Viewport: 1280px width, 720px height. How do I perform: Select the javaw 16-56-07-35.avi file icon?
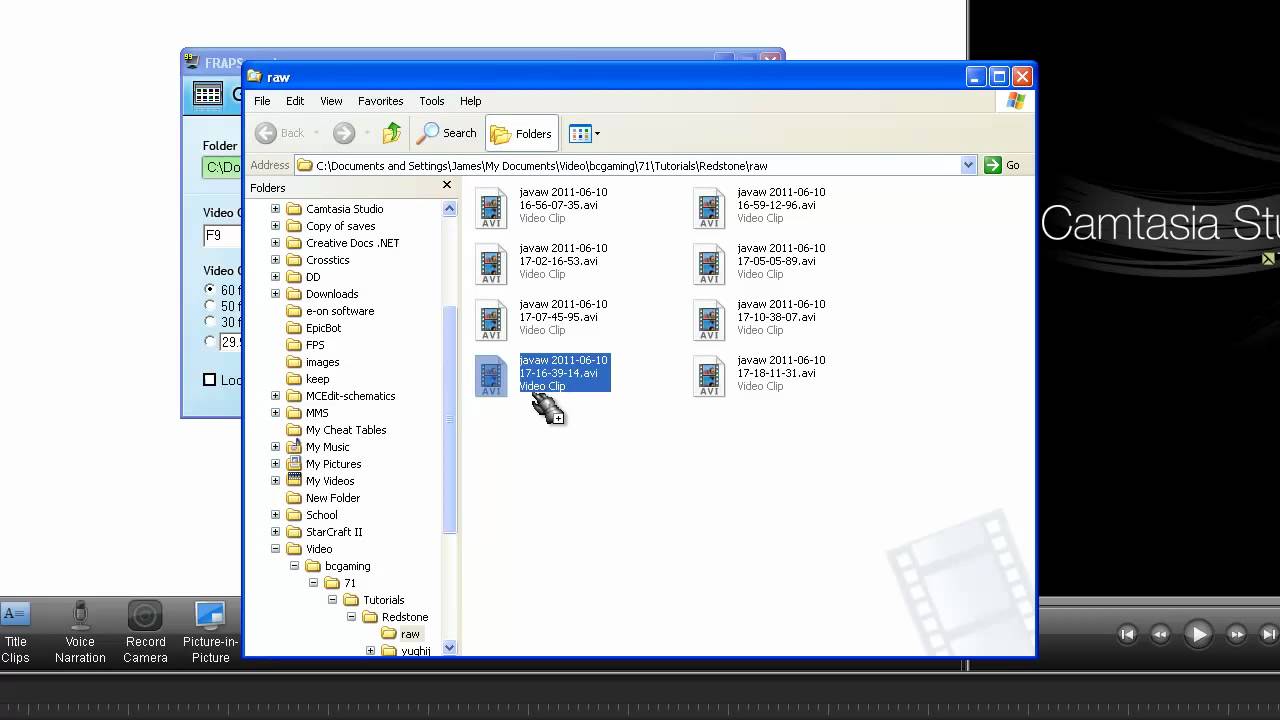click(491, 208)
